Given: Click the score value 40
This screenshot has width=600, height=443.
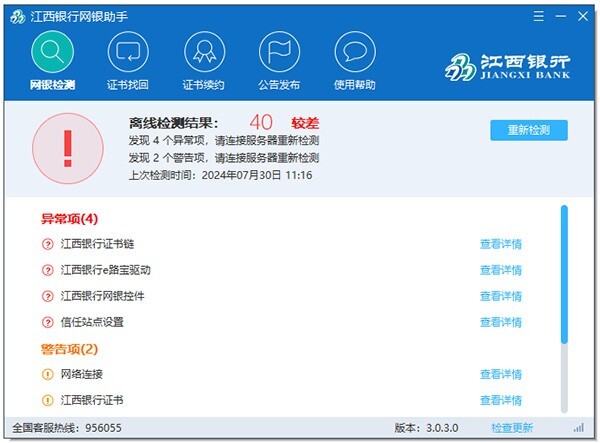Looking at the screenshot, I should tap(261, 122).
